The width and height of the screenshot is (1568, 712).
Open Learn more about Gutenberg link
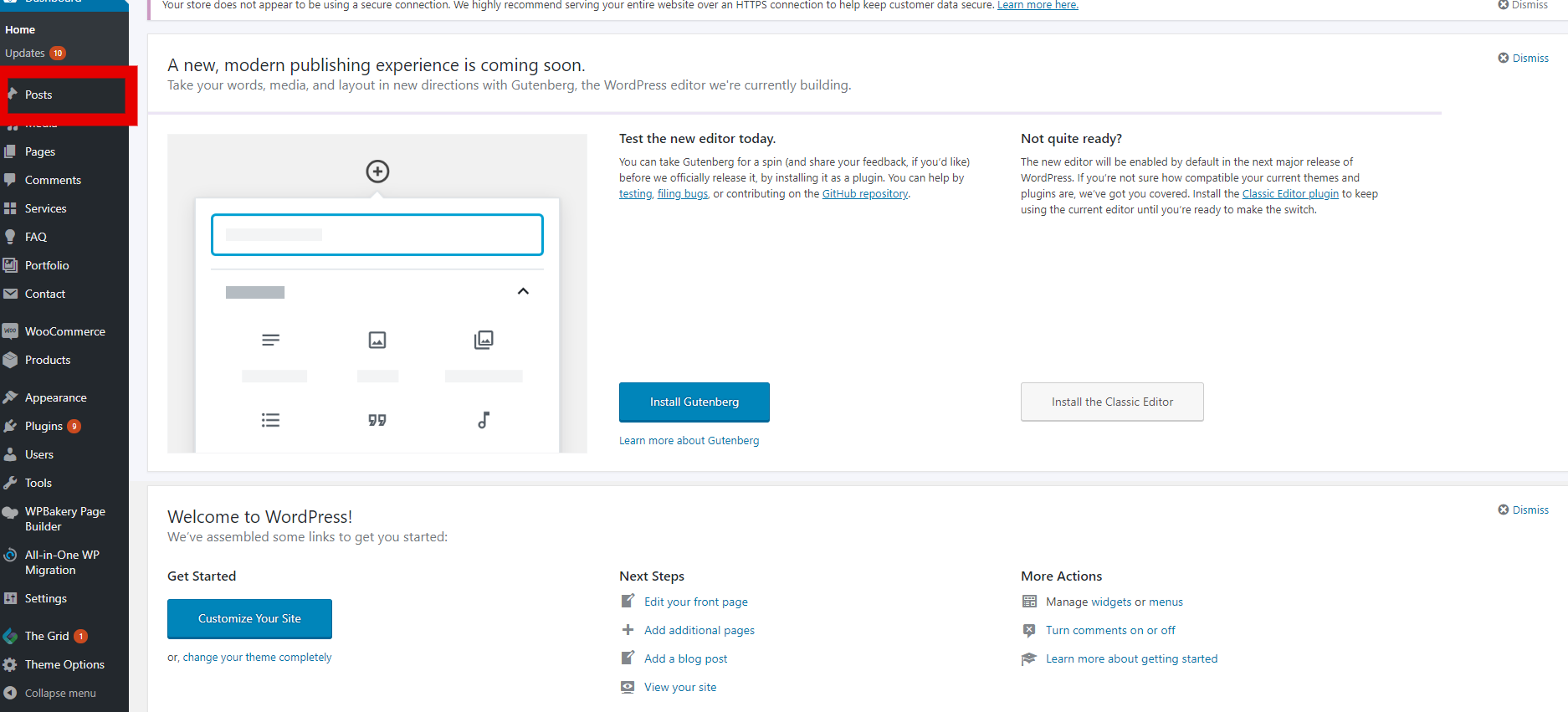(x=689, y=441)
